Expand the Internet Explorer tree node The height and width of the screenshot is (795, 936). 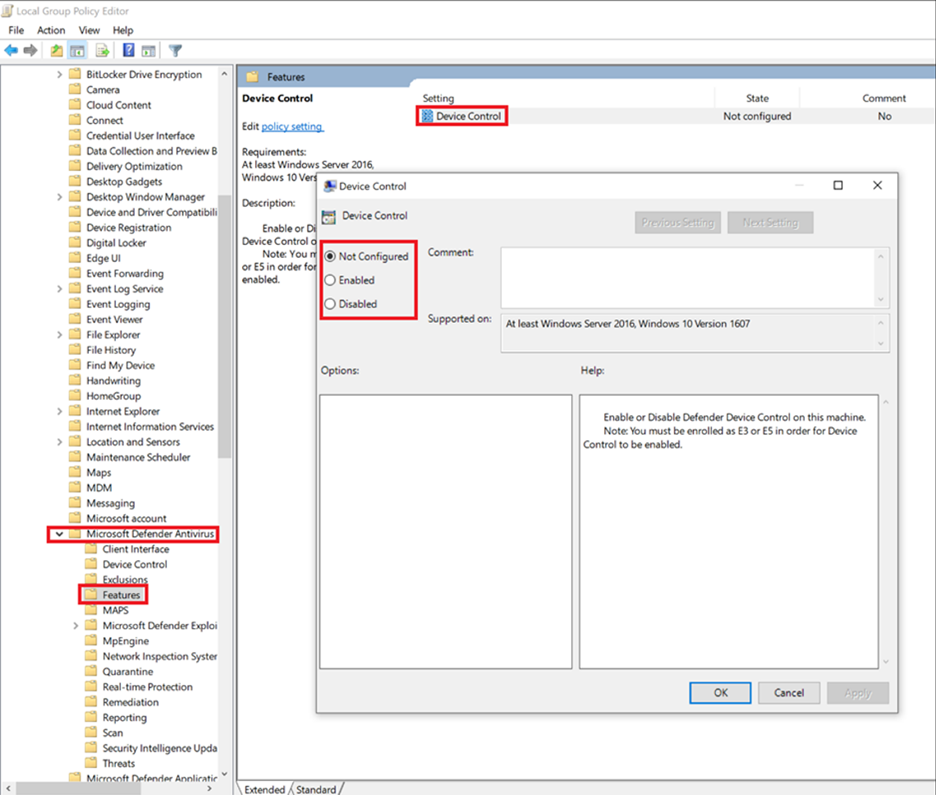(59, 412)
